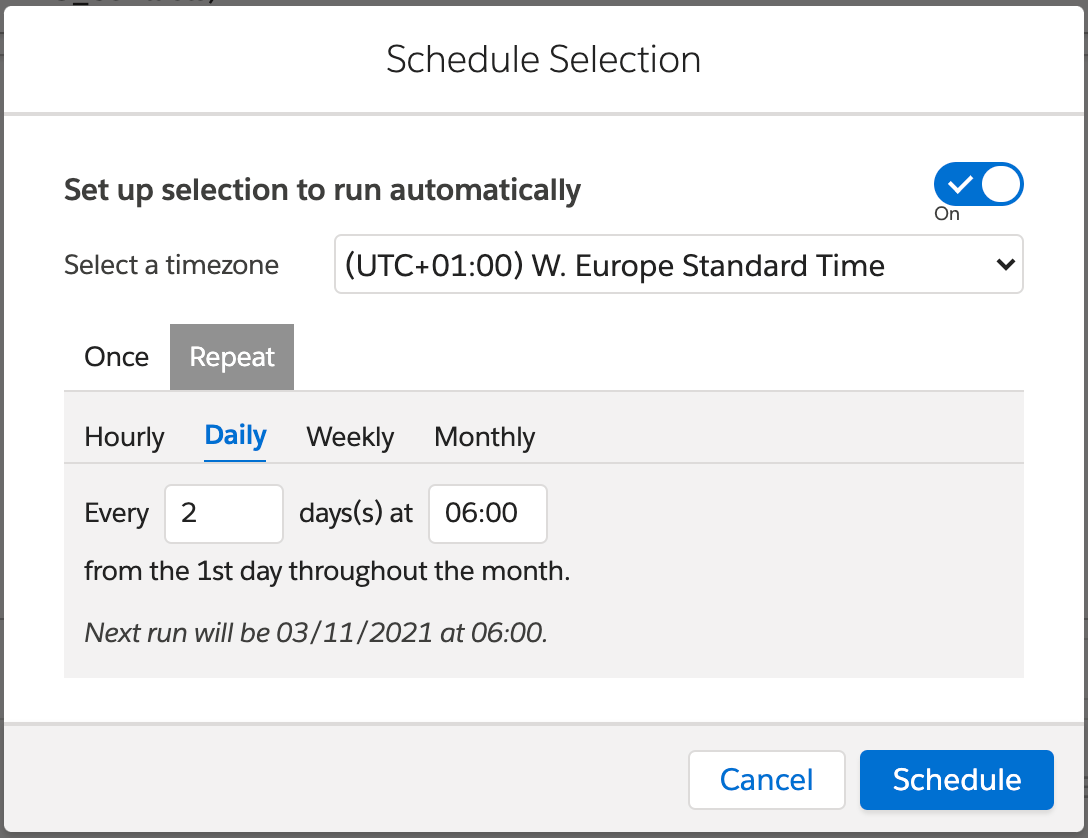Click the 'Next run will be' message
Screen dimensions: 1088x838
tap(316, 633)
